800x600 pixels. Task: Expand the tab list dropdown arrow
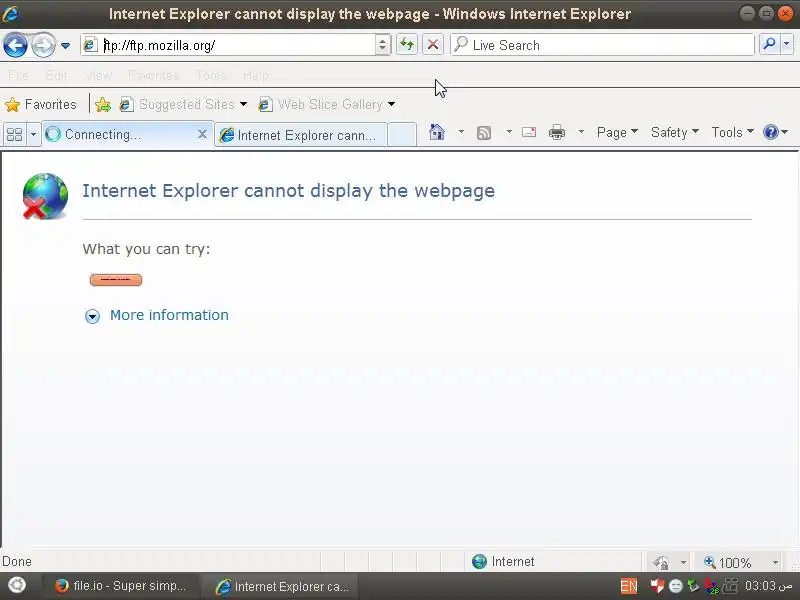pos(33,135)
